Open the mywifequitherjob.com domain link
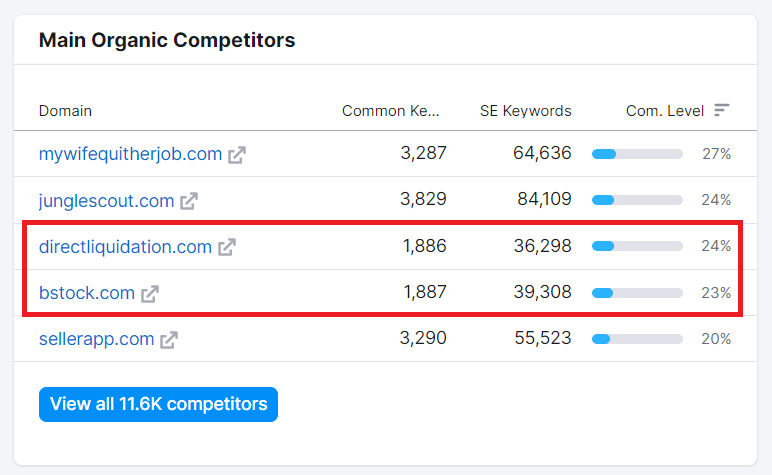772x475 pixels. 130,154
